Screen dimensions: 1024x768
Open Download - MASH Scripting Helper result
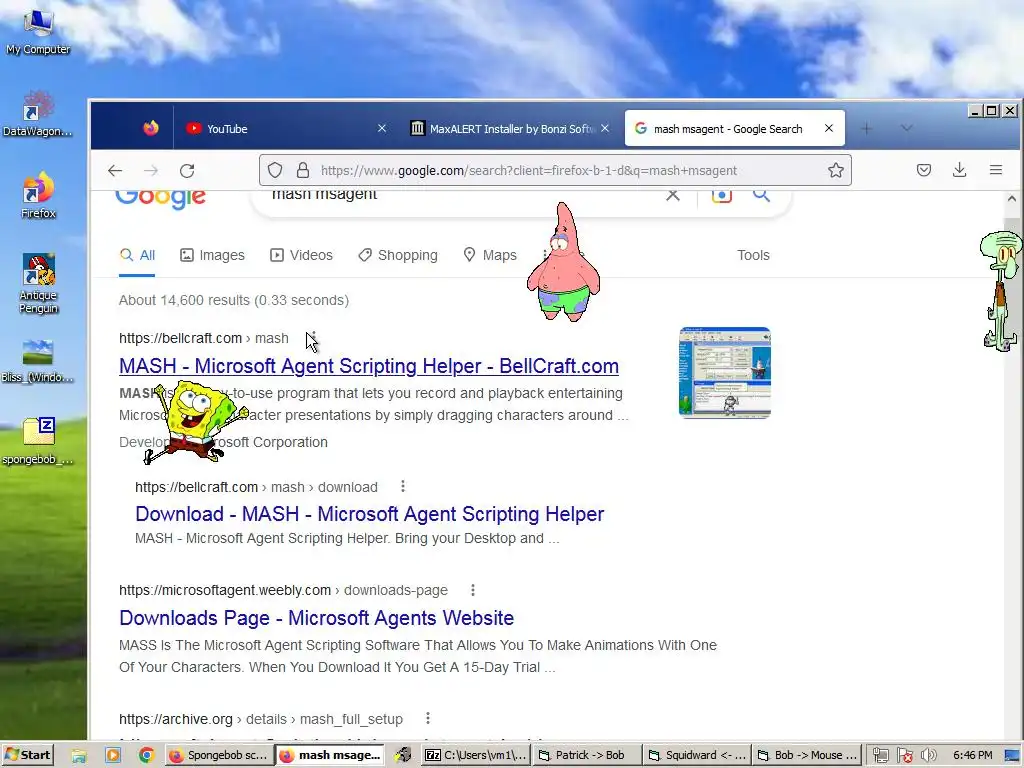370,514
